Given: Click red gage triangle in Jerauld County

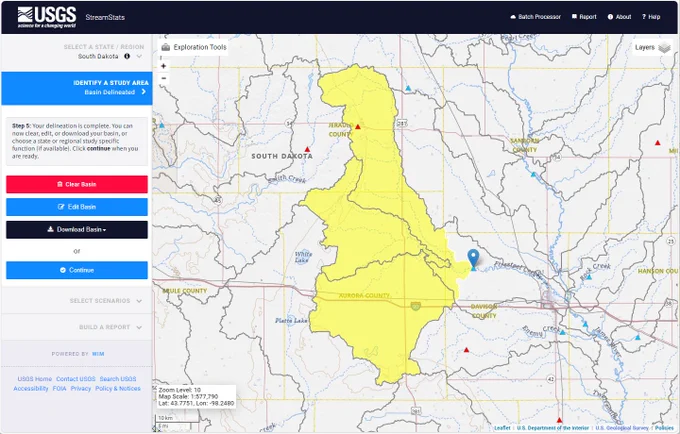Looking at the screenshot, I should (x=358, y=127).
